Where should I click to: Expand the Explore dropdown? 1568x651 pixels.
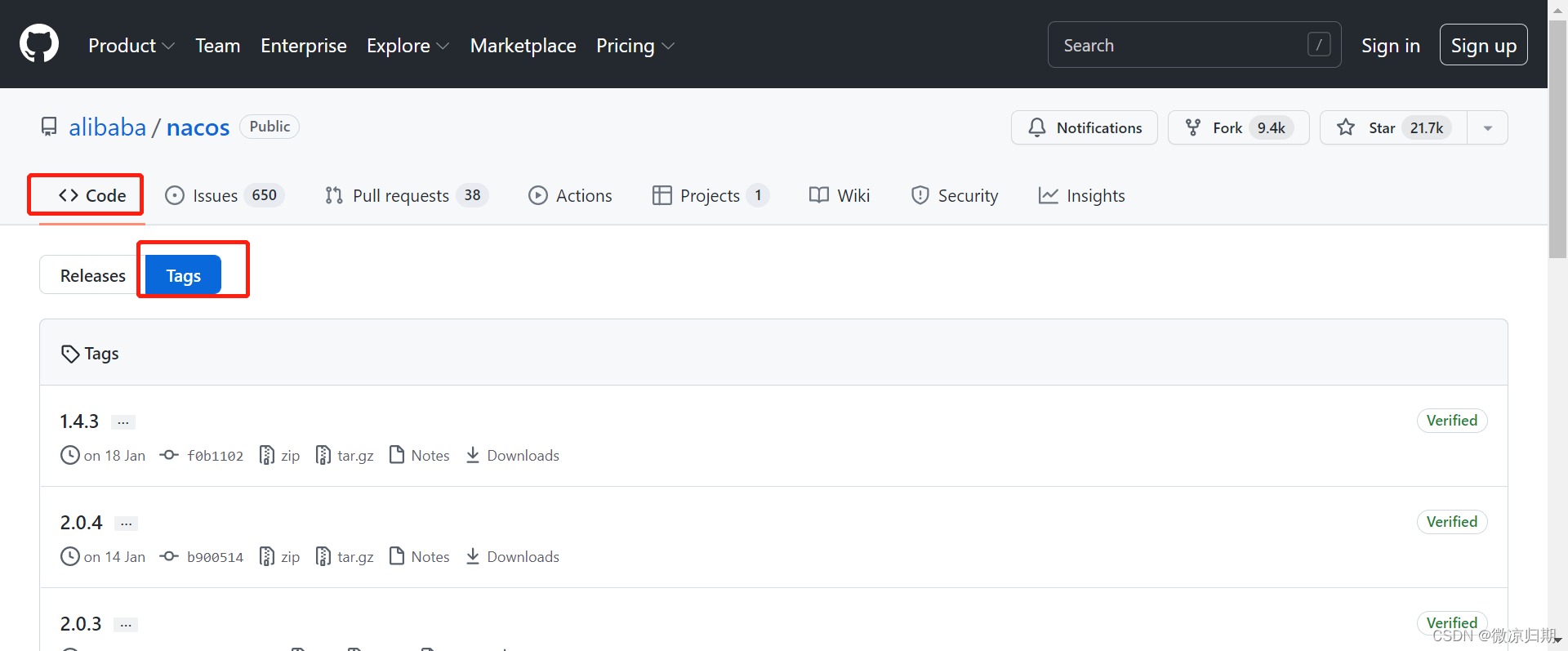(408, 46)
